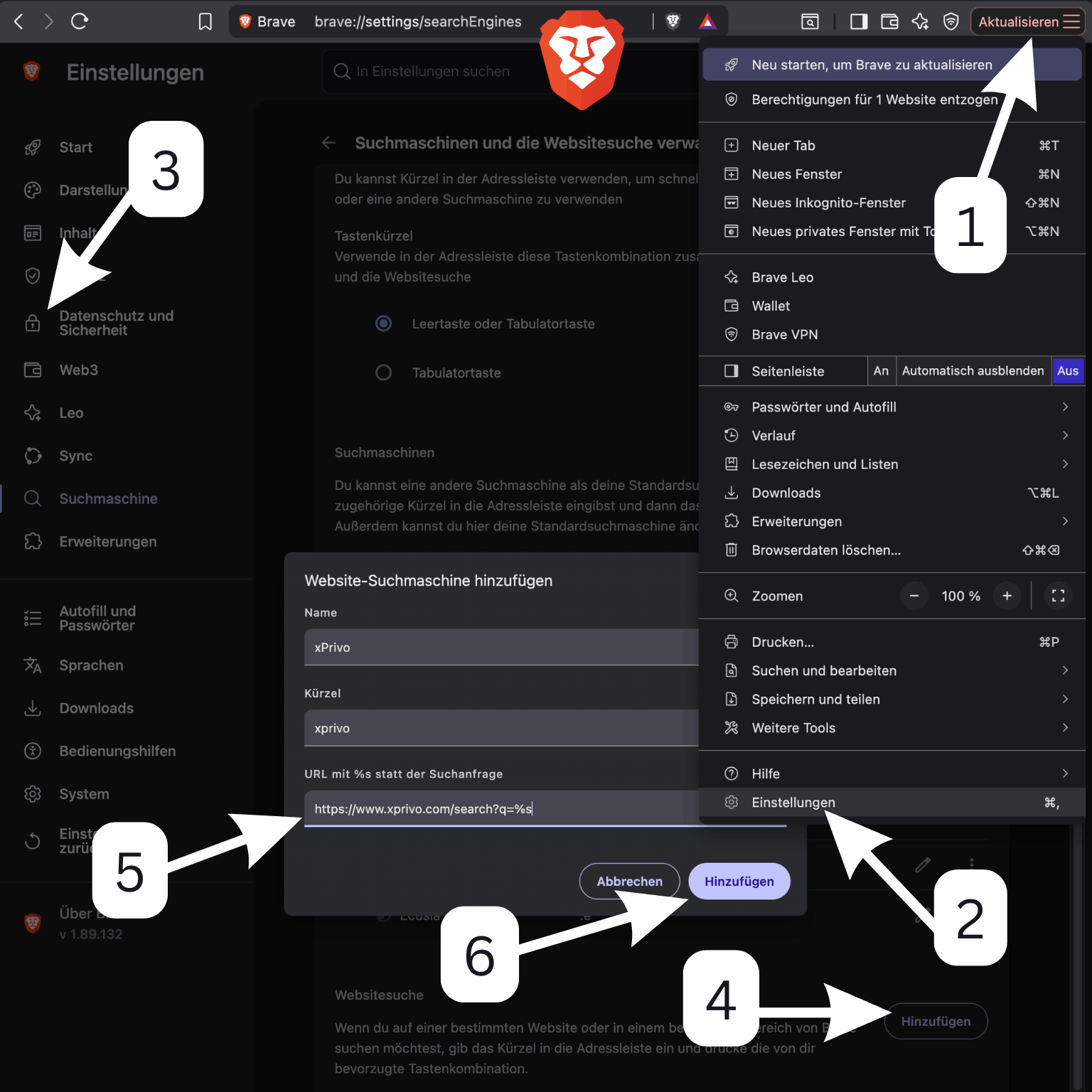This screenshot has width=1092, height=1092.
Task: Bookmark this page with the bookmark icon
Action: click(205, 21)
